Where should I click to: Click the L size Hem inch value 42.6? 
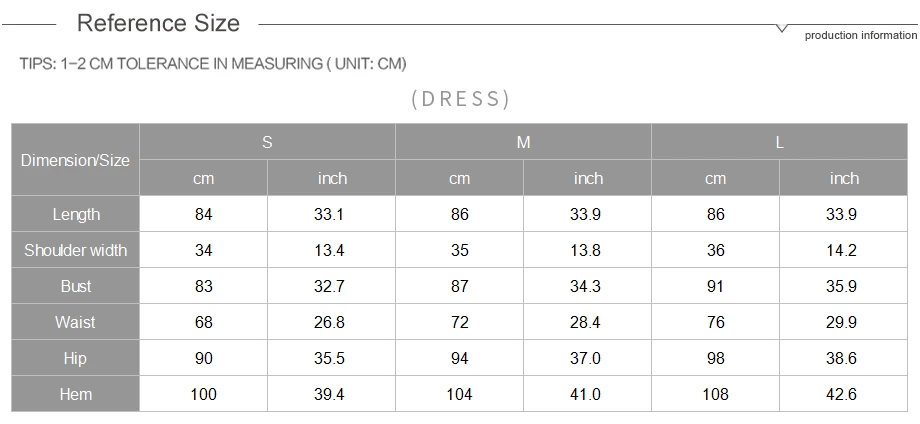(x=843, y=394)
